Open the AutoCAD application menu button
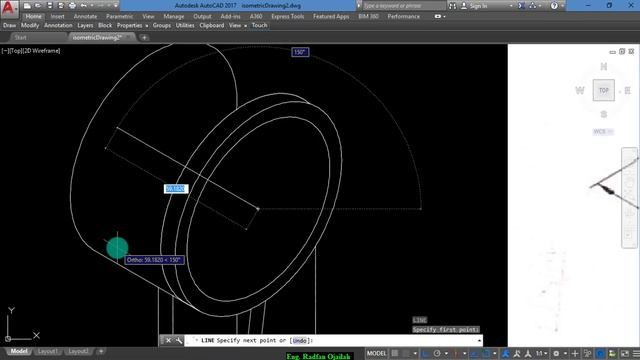 click(x=9, y=8)
